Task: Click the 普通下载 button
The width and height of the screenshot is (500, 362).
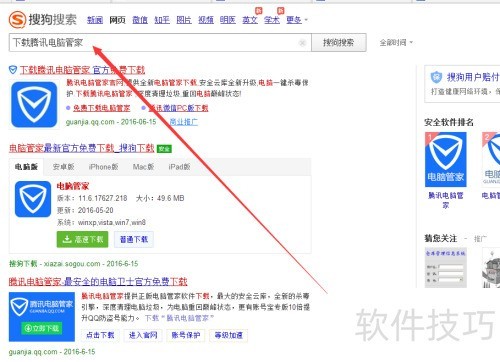Action: tap(134, 239)
